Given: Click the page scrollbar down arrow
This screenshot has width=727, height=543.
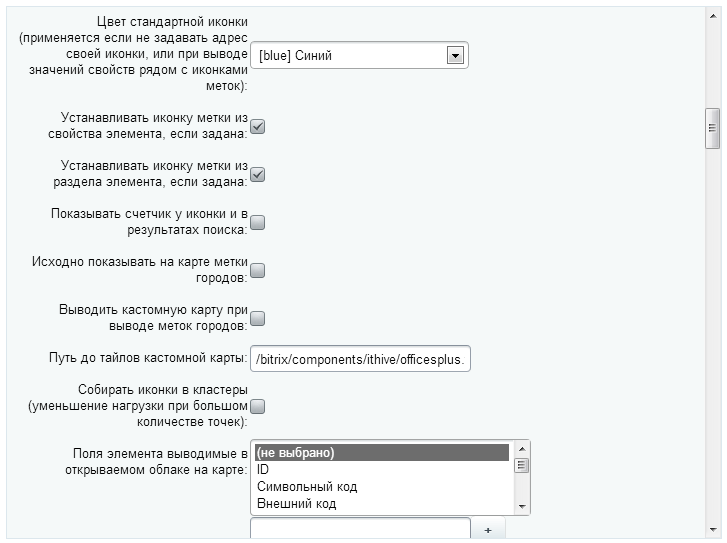Looking at the screenshot, I should 713,530.
